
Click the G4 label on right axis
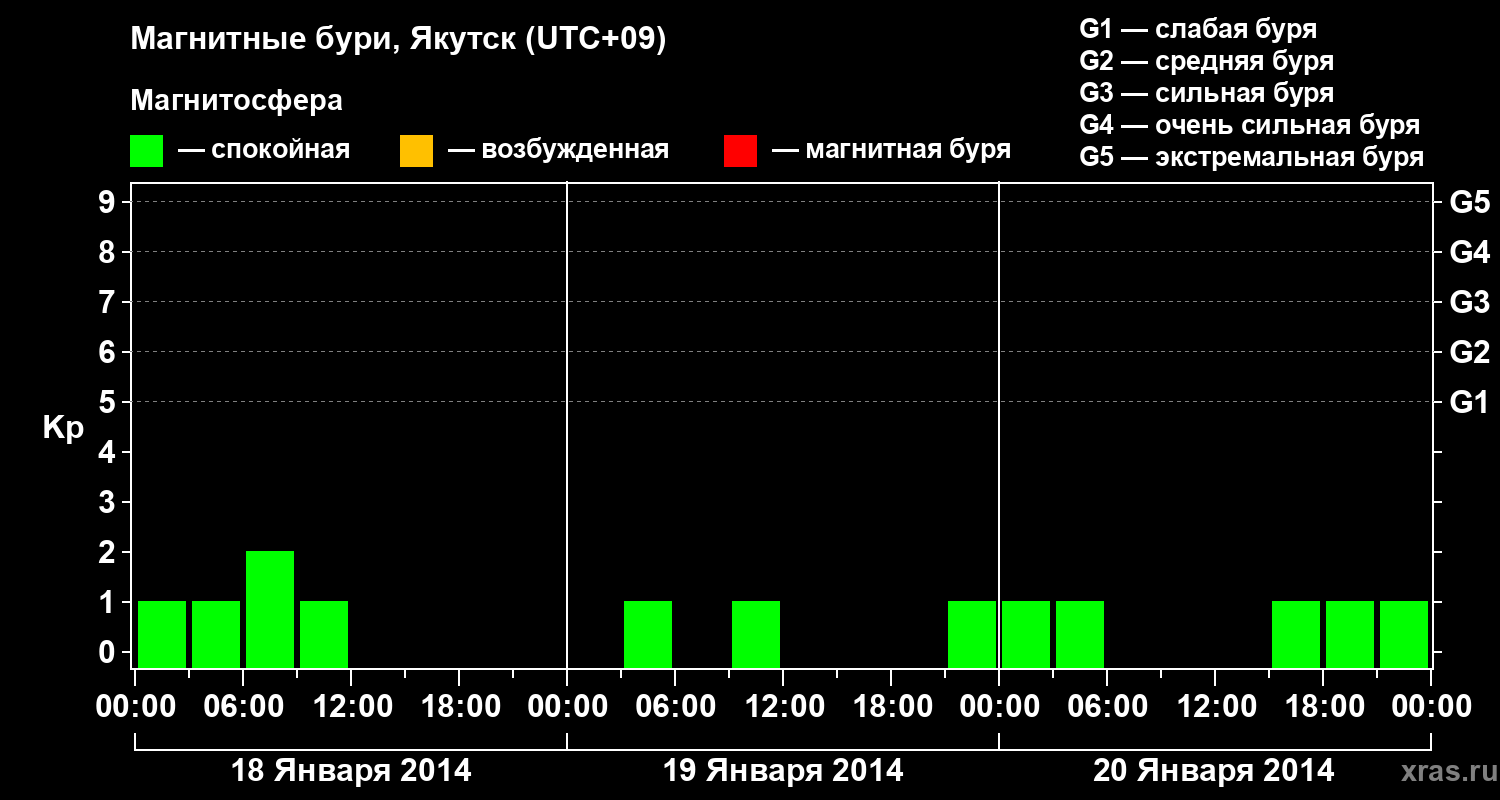(1469, 252)
